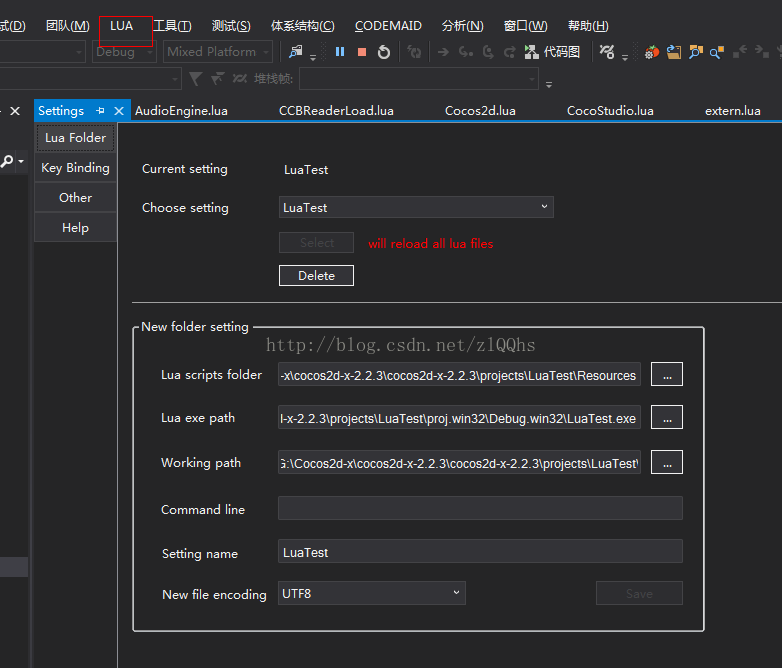
Task: Switch to the Cocos2d.lua tab
Action: click(480, 111)
